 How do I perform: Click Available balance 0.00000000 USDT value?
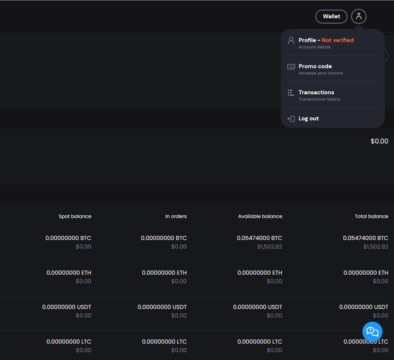click(257, 307)
